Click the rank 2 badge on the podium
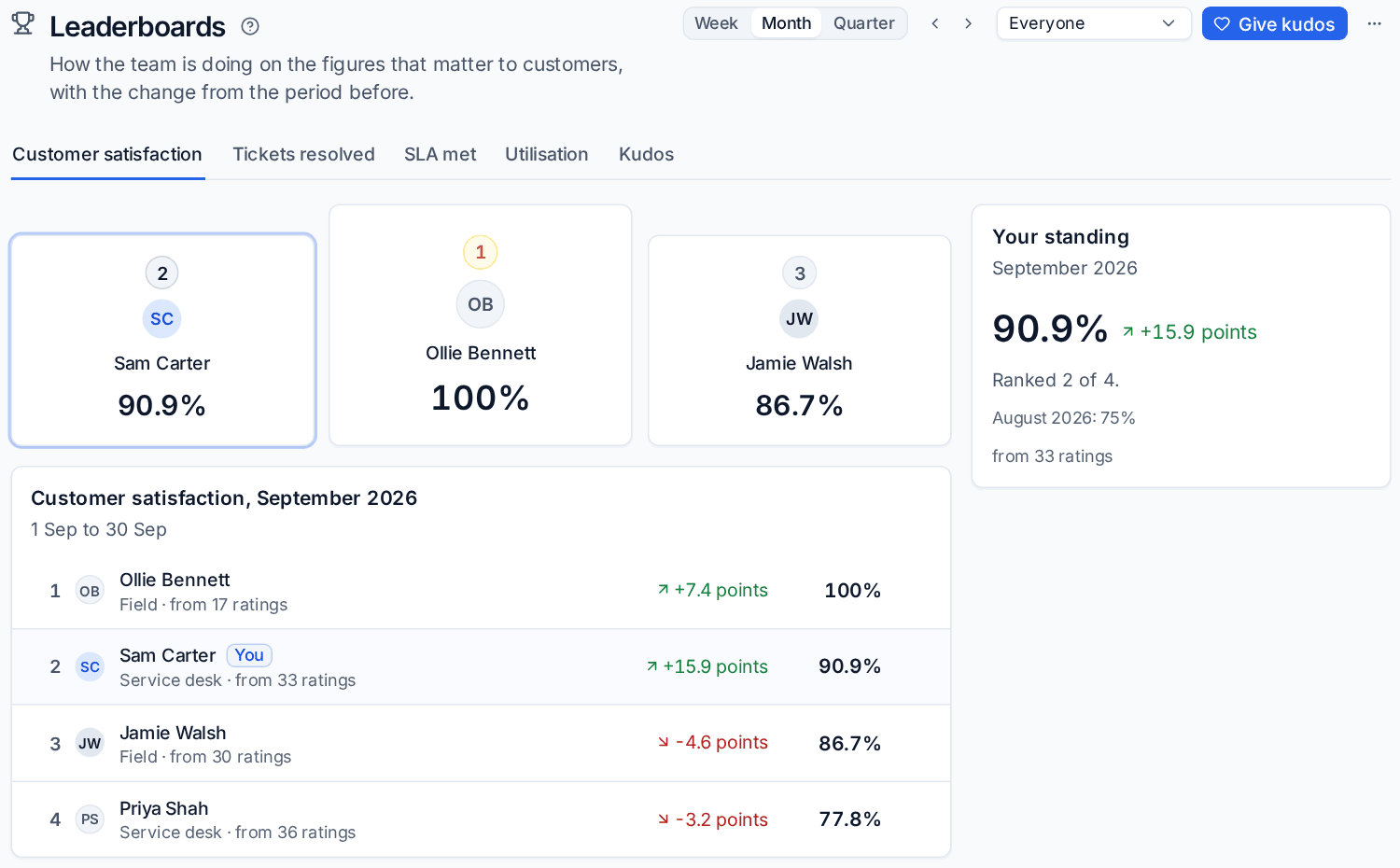 tap(162, 273)
